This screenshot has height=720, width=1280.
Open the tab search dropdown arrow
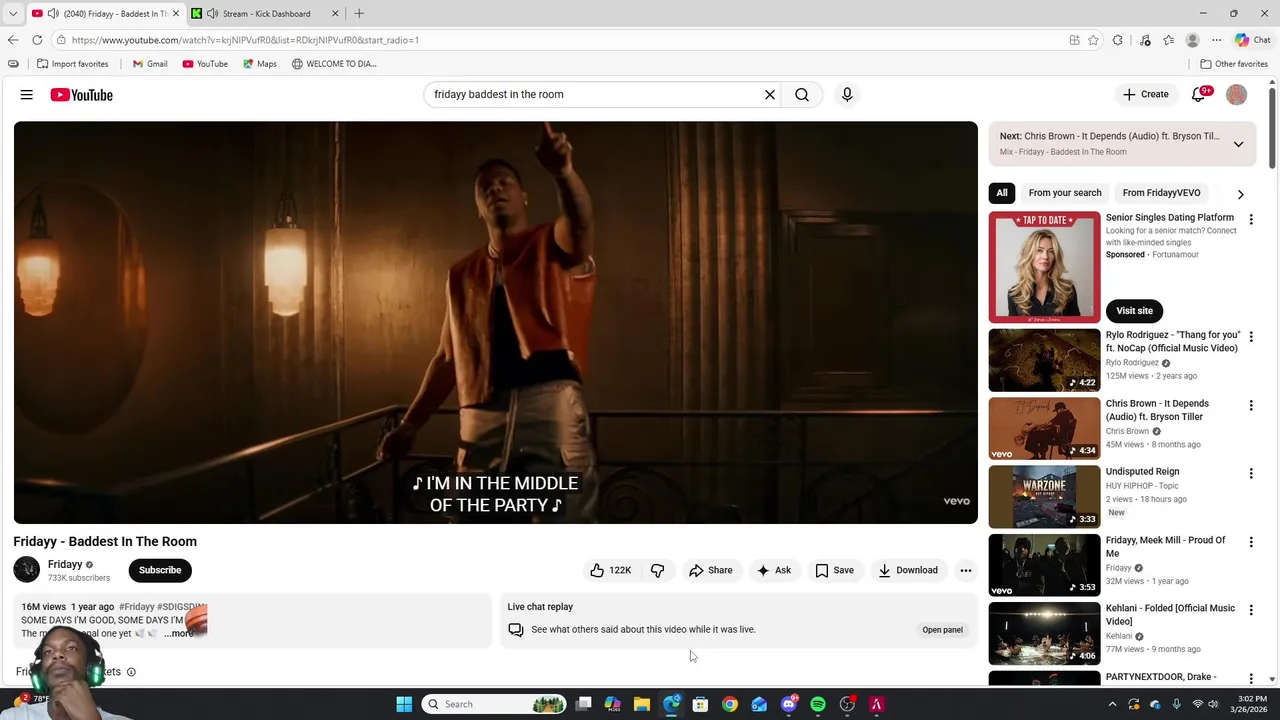click(13, 14)
